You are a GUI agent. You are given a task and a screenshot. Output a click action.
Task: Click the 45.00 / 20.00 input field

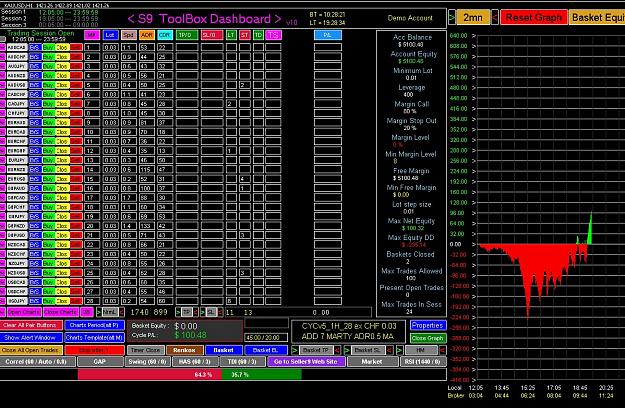pyautogui.click(x=266, y=337)
